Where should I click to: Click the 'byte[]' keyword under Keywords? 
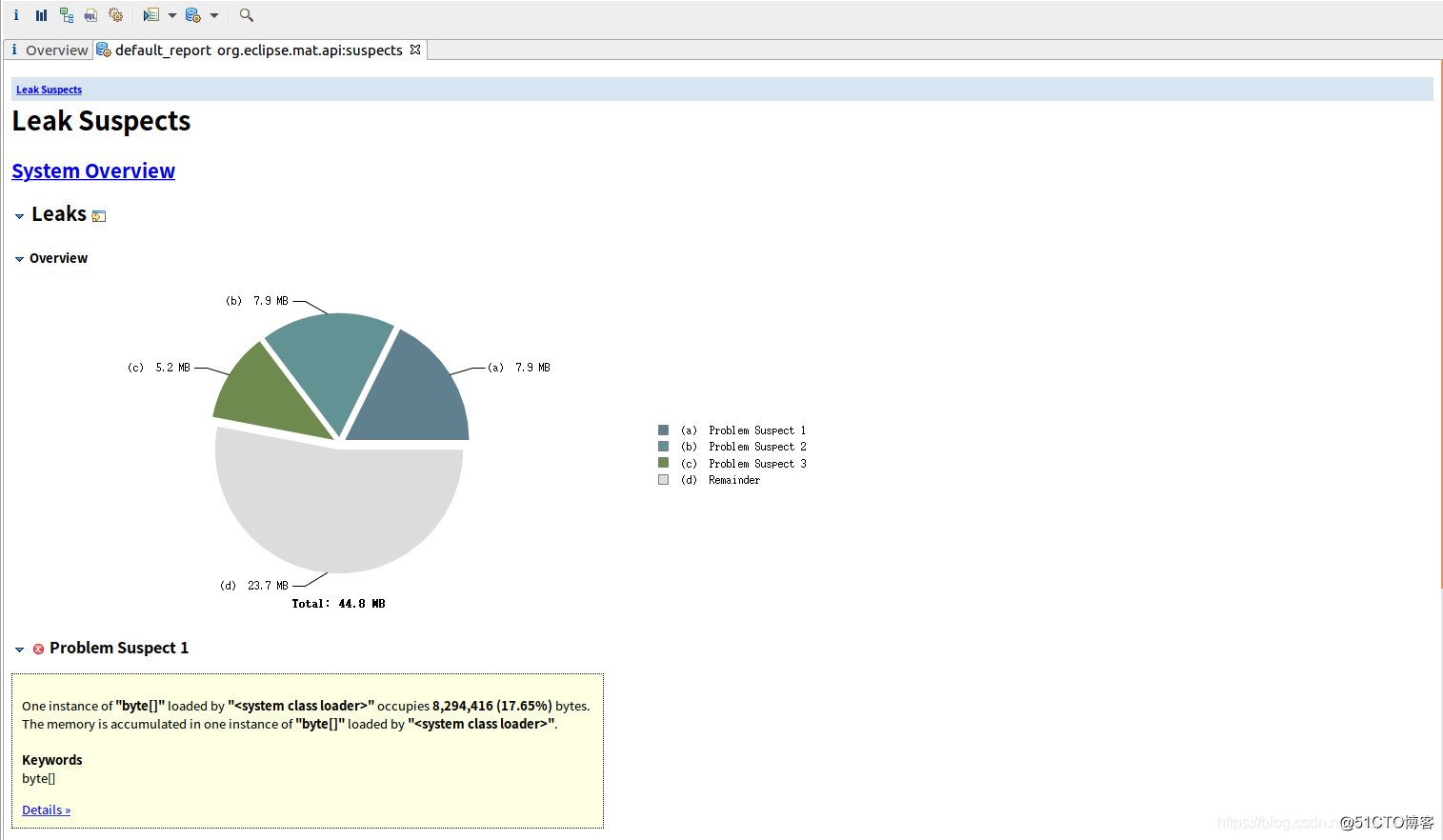pos(39,778)
